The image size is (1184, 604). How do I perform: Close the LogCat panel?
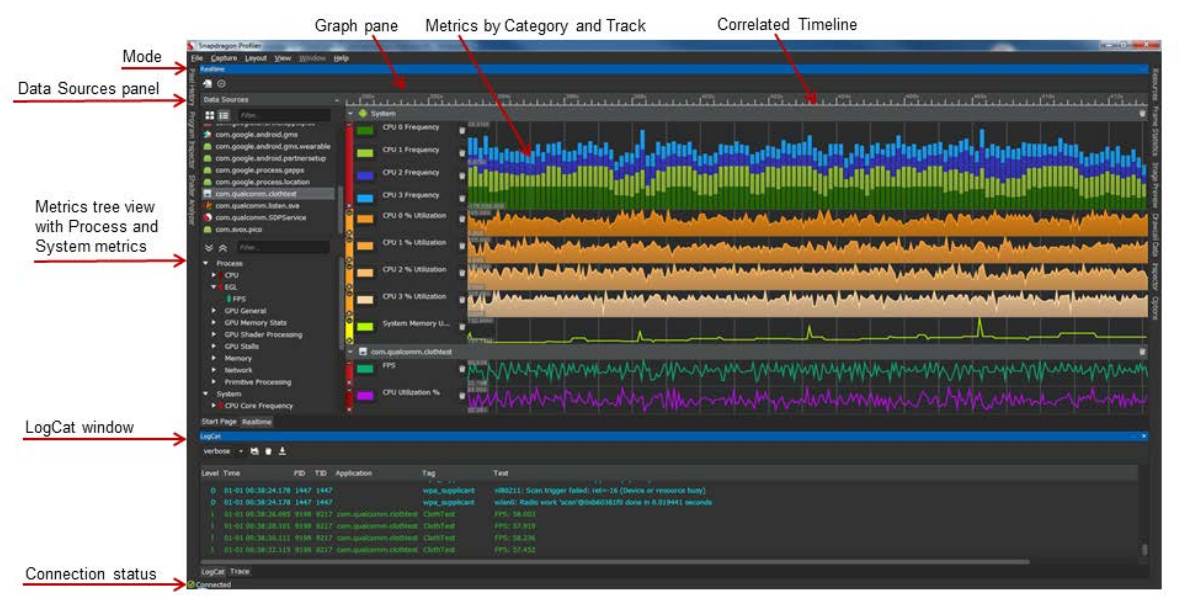(x=1143, y=436)
